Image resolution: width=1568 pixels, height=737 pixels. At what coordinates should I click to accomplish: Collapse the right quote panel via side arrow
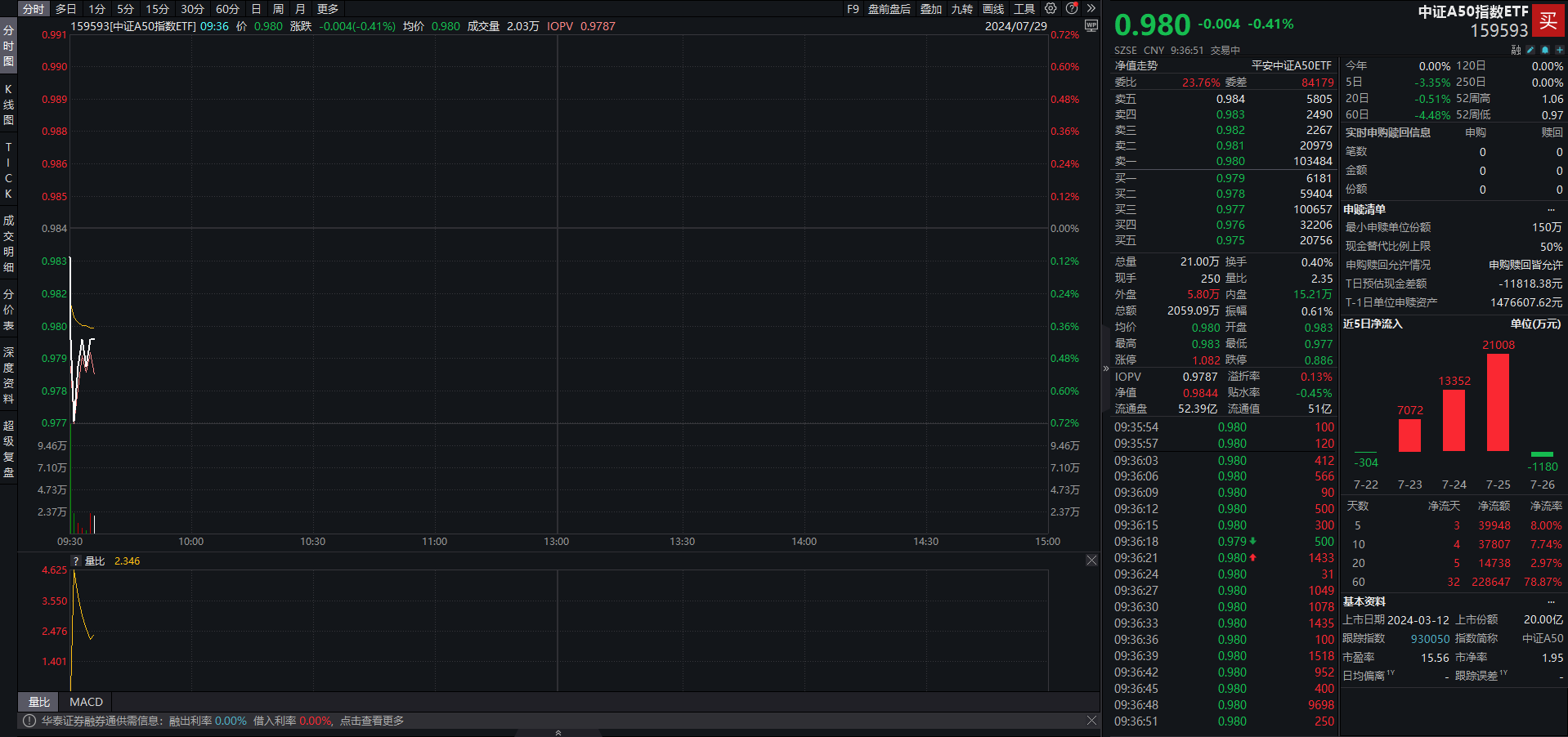[x=1106, y=368]
